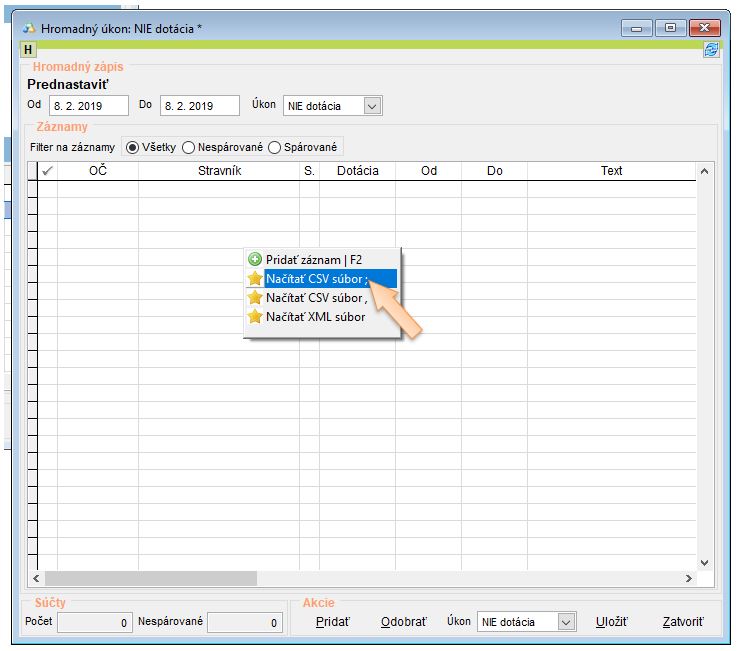
Task: Click the Od date input field
Action: pyautogui.click(x=88, y=105)
